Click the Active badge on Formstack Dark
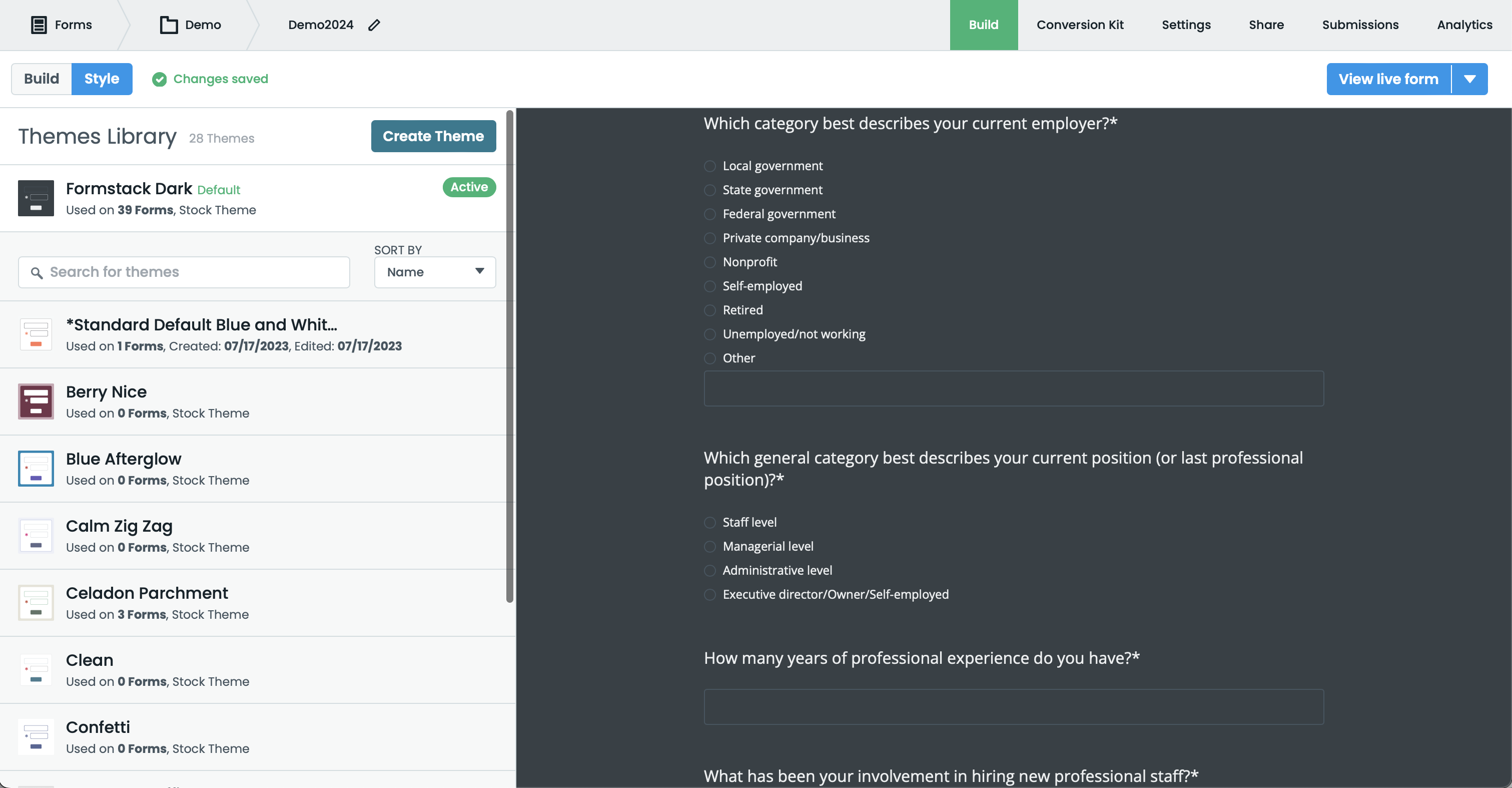 pos(469,187)
